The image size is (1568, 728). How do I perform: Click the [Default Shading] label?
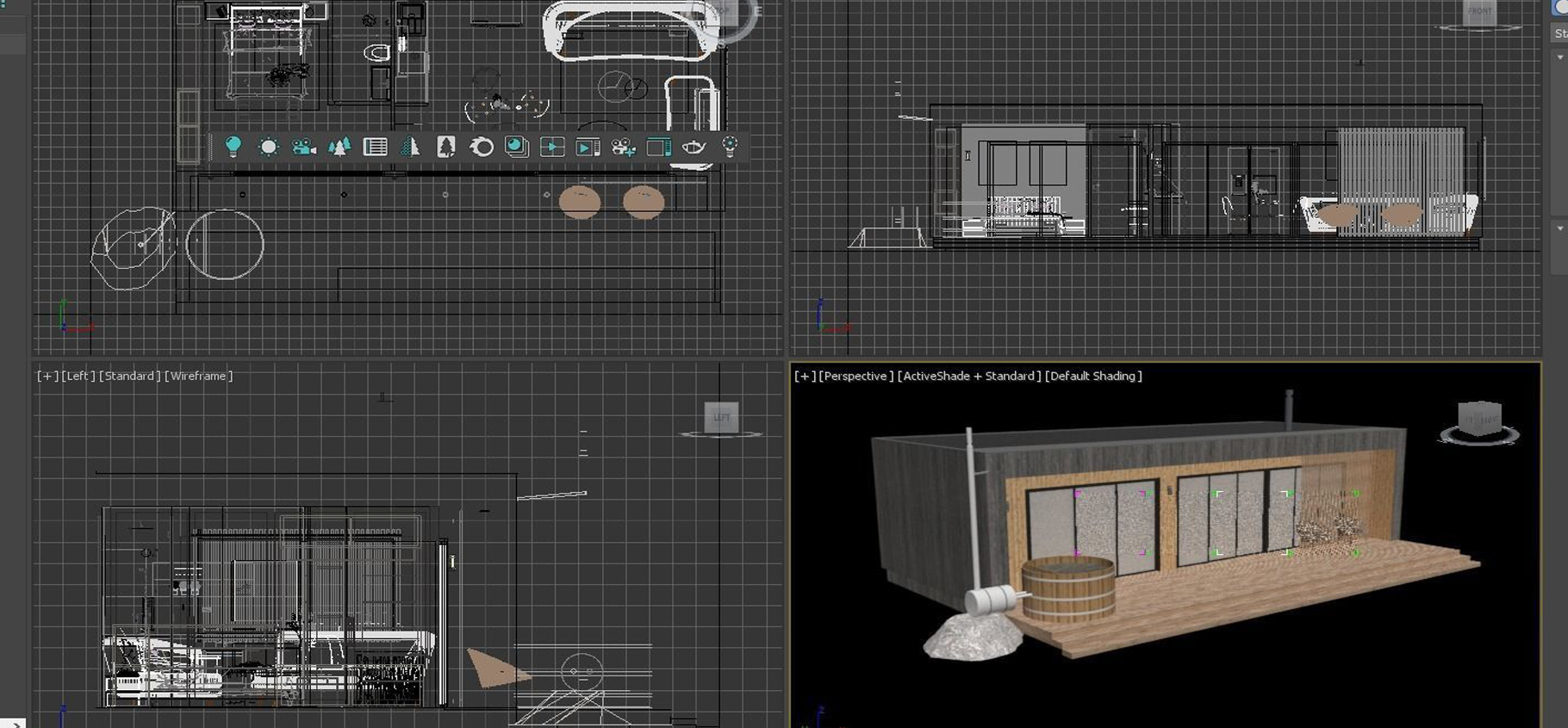[1093, 376]
